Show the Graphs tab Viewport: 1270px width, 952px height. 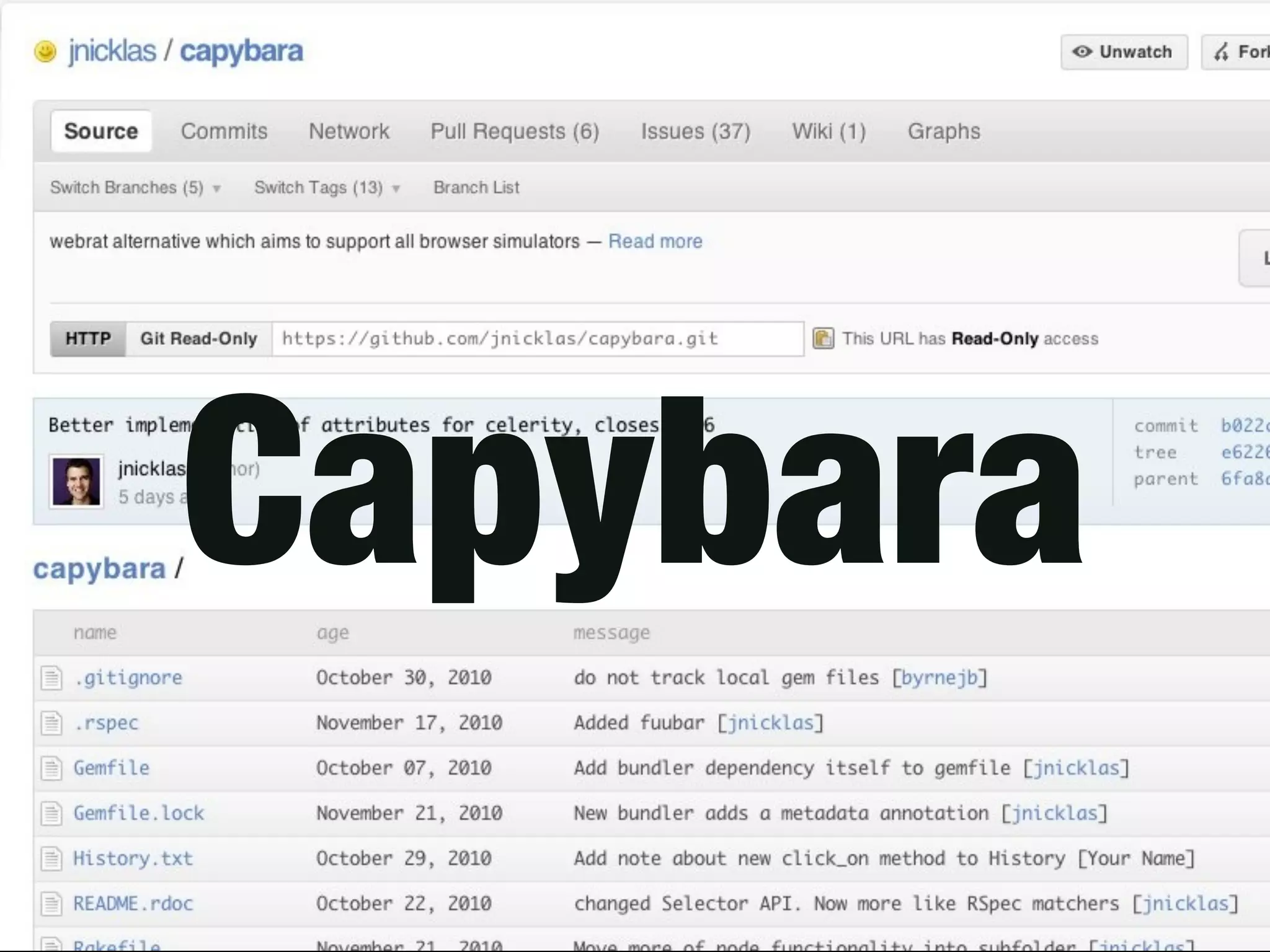point(944,131)
